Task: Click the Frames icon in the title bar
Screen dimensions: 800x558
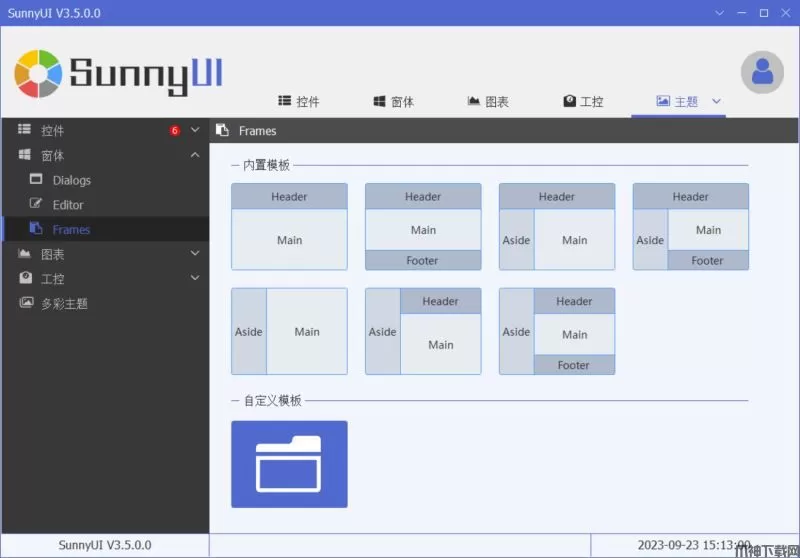Action: [223, 131]
